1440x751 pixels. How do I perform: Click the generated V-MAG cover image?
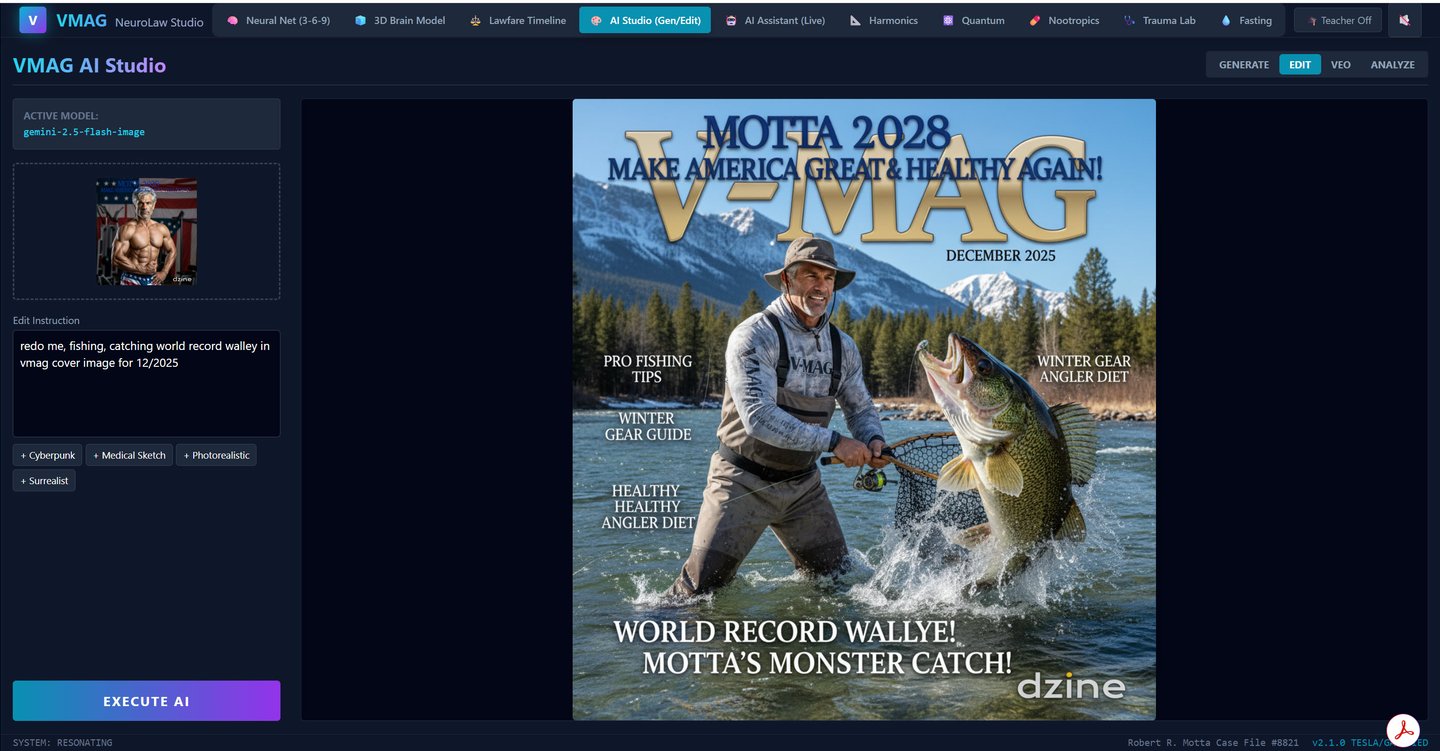coord(864,409)
